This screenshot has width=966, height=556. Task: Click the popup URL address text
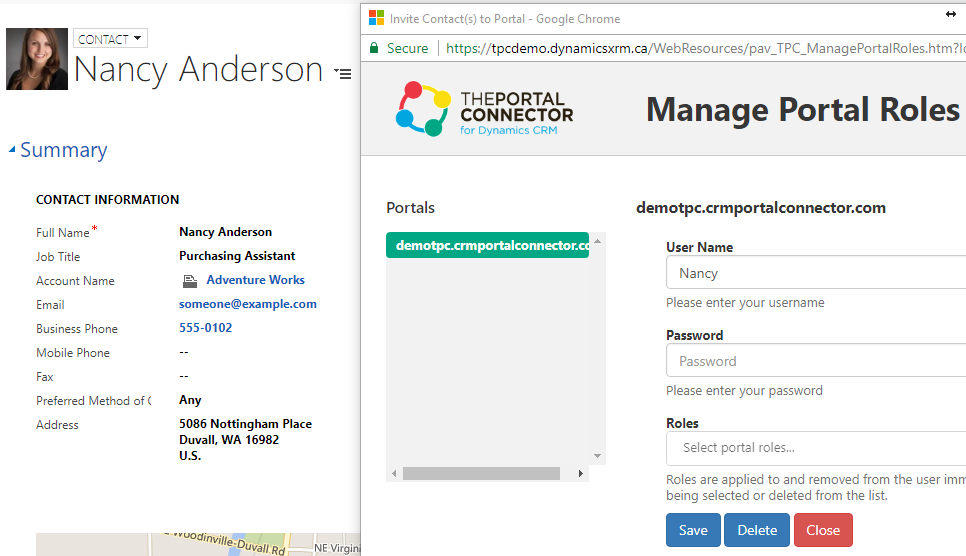[705, 48]
